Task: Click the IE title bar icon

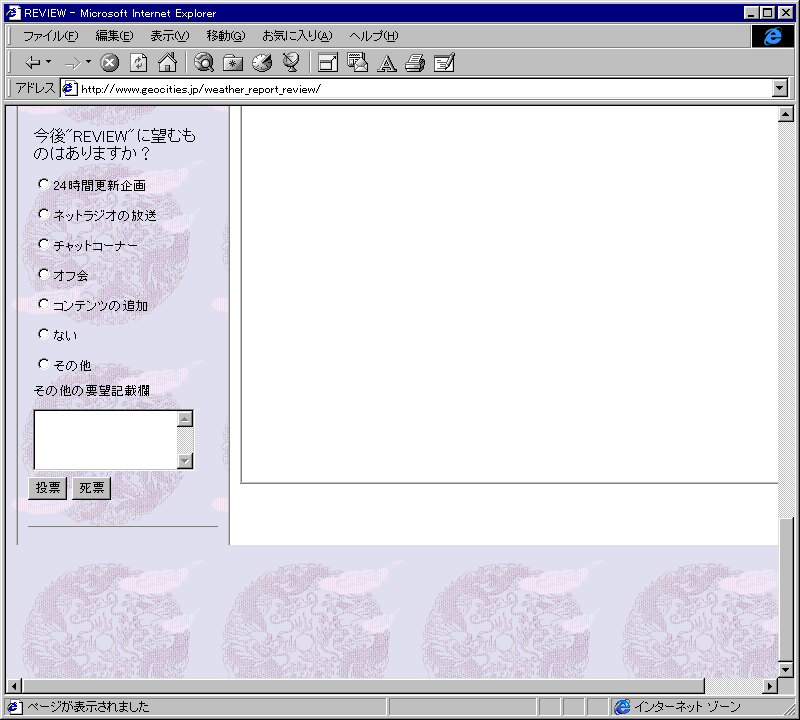Action: click(13, 13)
